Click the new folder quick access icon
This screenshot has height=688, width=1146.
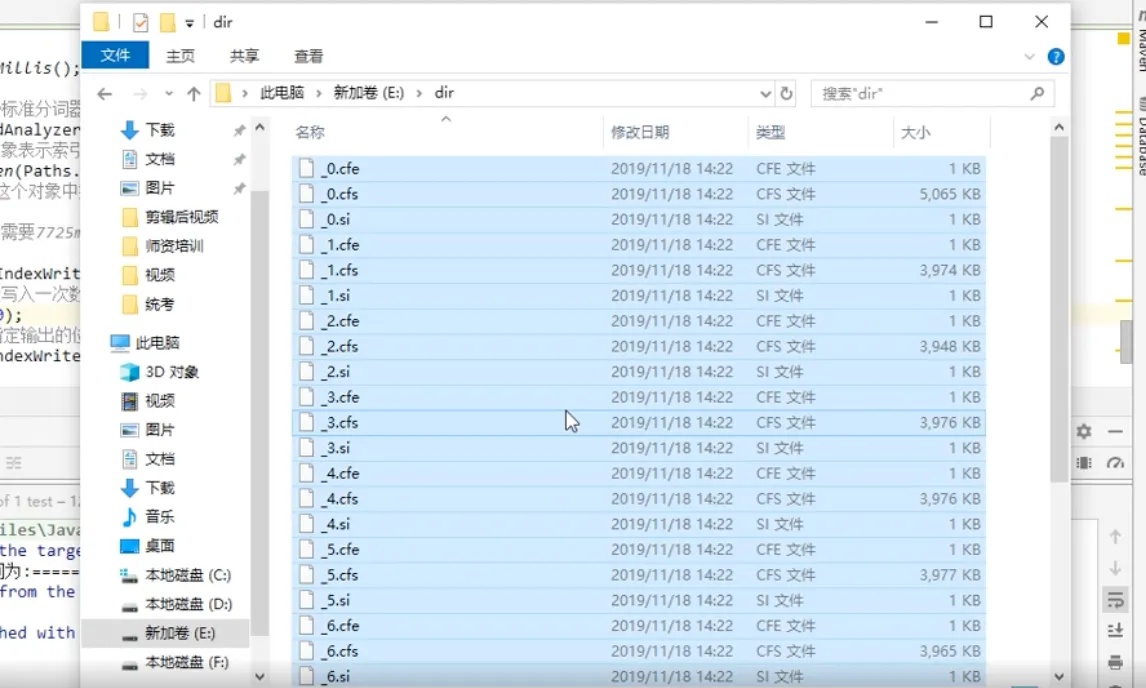(x=167, y=23)
